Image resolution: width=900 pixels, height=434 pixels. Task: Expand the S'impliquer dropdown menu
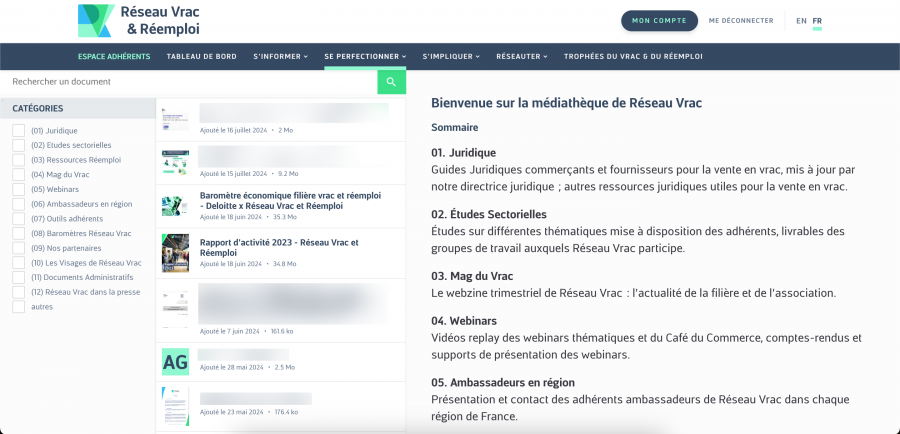pyautogui.click(x=451, y=56)
